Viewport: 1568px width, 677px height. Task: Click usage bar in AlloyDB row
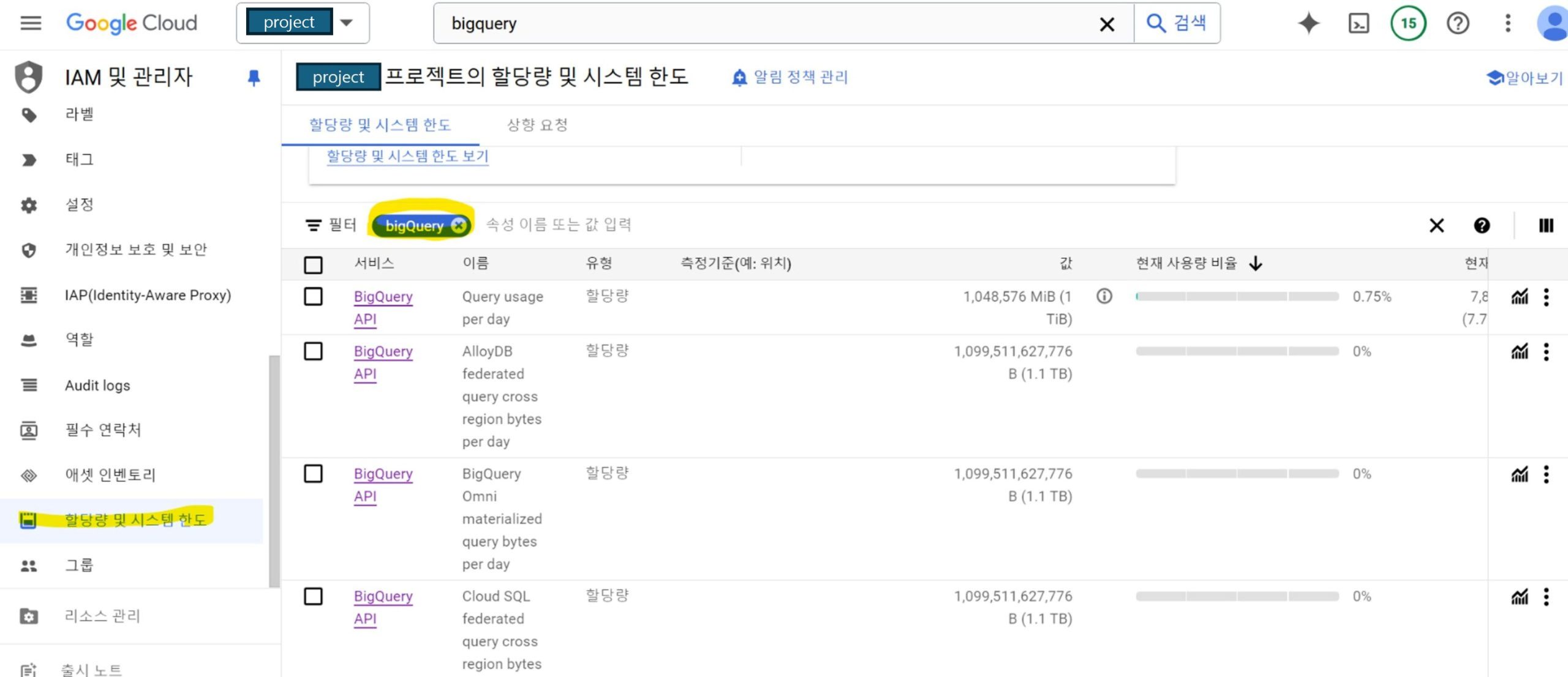pyautogui.click(x=1237, y=351)
